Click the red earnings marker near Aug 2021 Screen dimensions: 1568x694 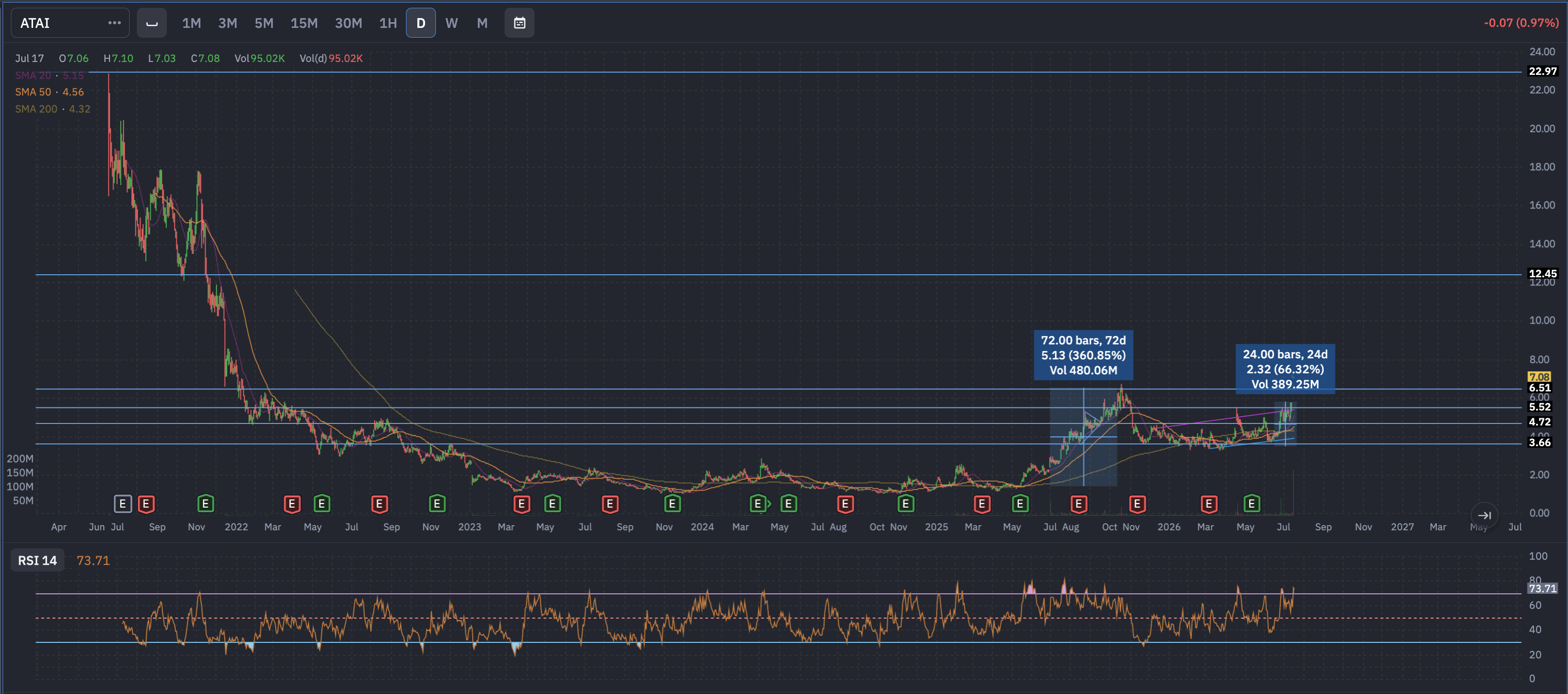[x=146, y=503]
